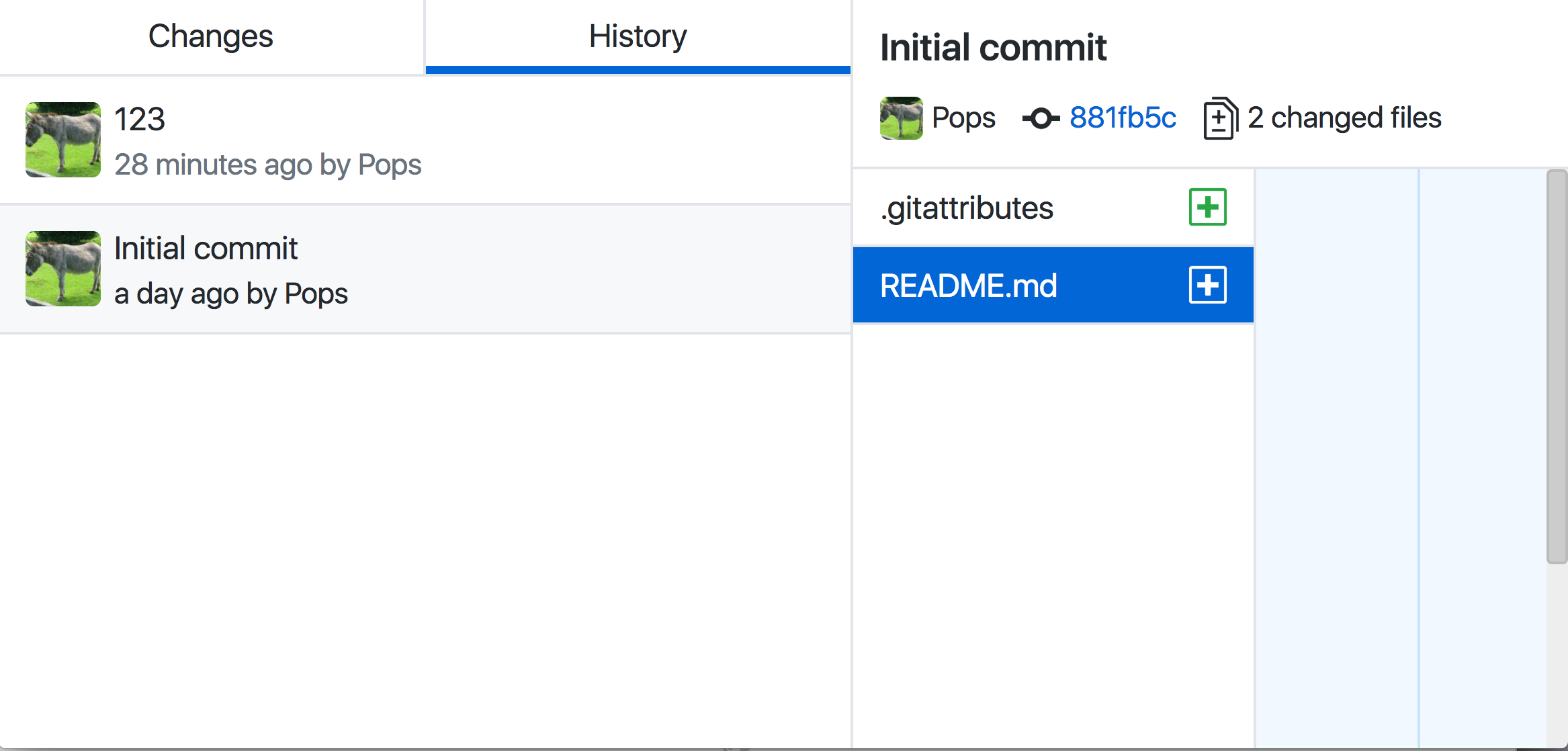Image resolution: width=1568 pixels, height=751 pixels.
Task: Click the donkey avatar in the right-hand commit summary
Action: pos(902,117)
